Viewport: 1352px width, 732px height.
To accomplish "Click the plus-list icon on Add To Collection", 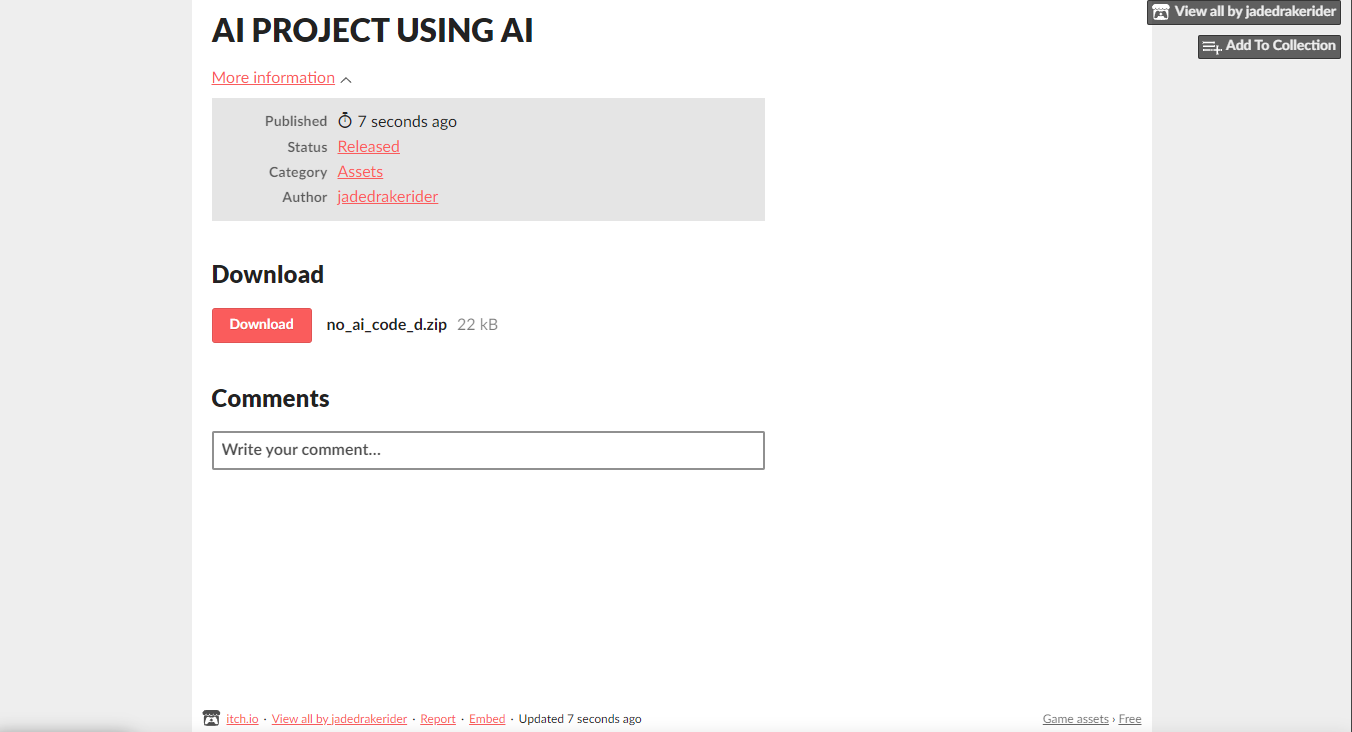I will coord(1211,46).
